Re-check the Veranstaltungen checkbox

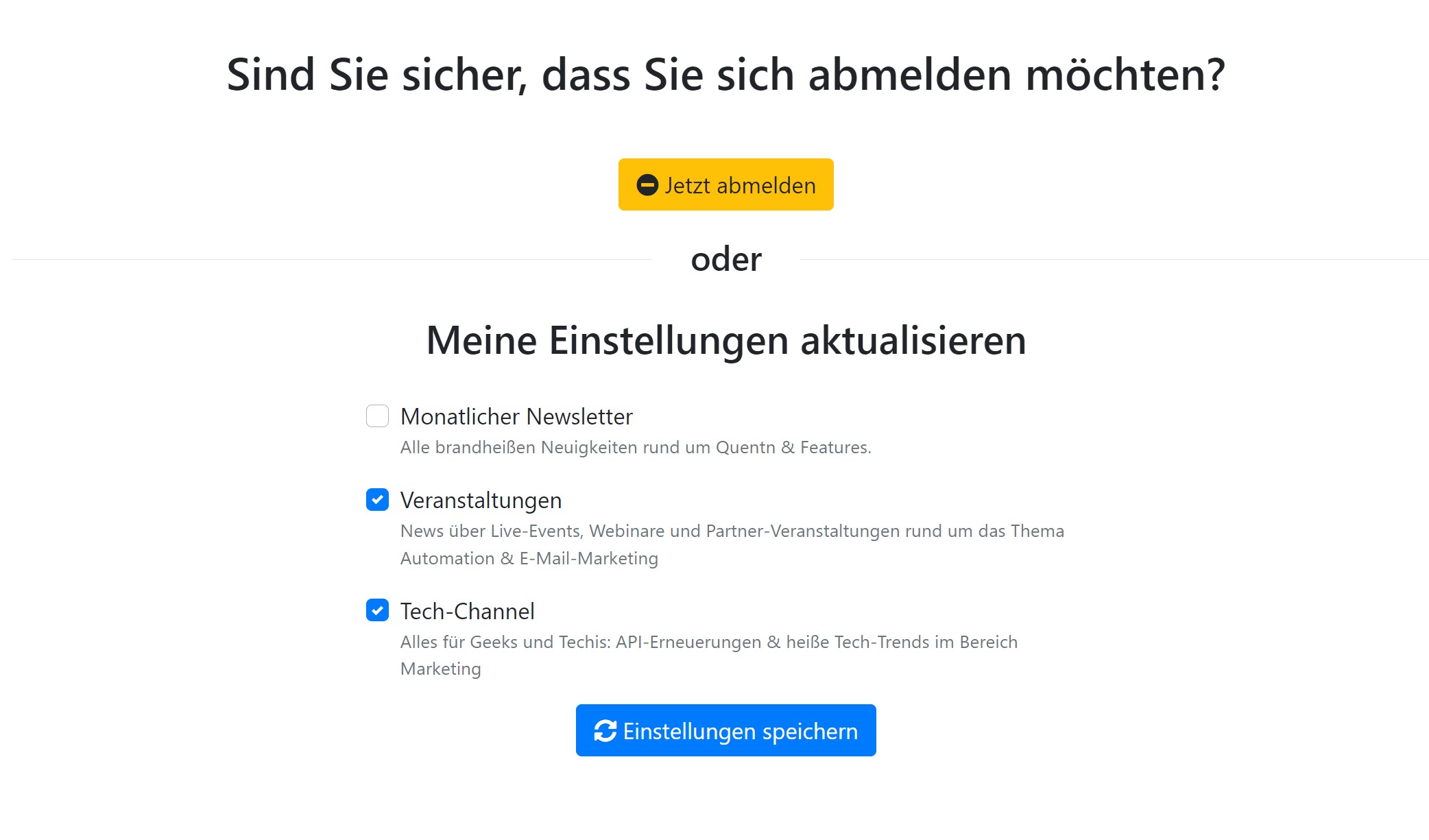tap(377, 501)
